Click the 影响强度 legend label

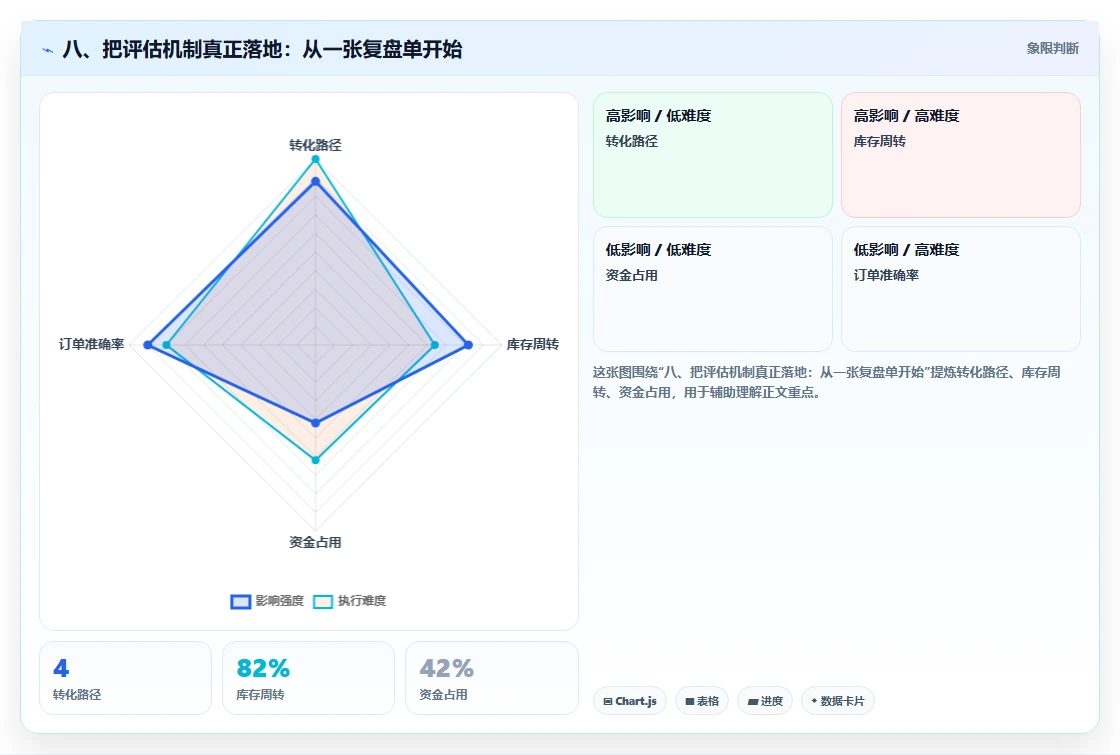(279, 601)
